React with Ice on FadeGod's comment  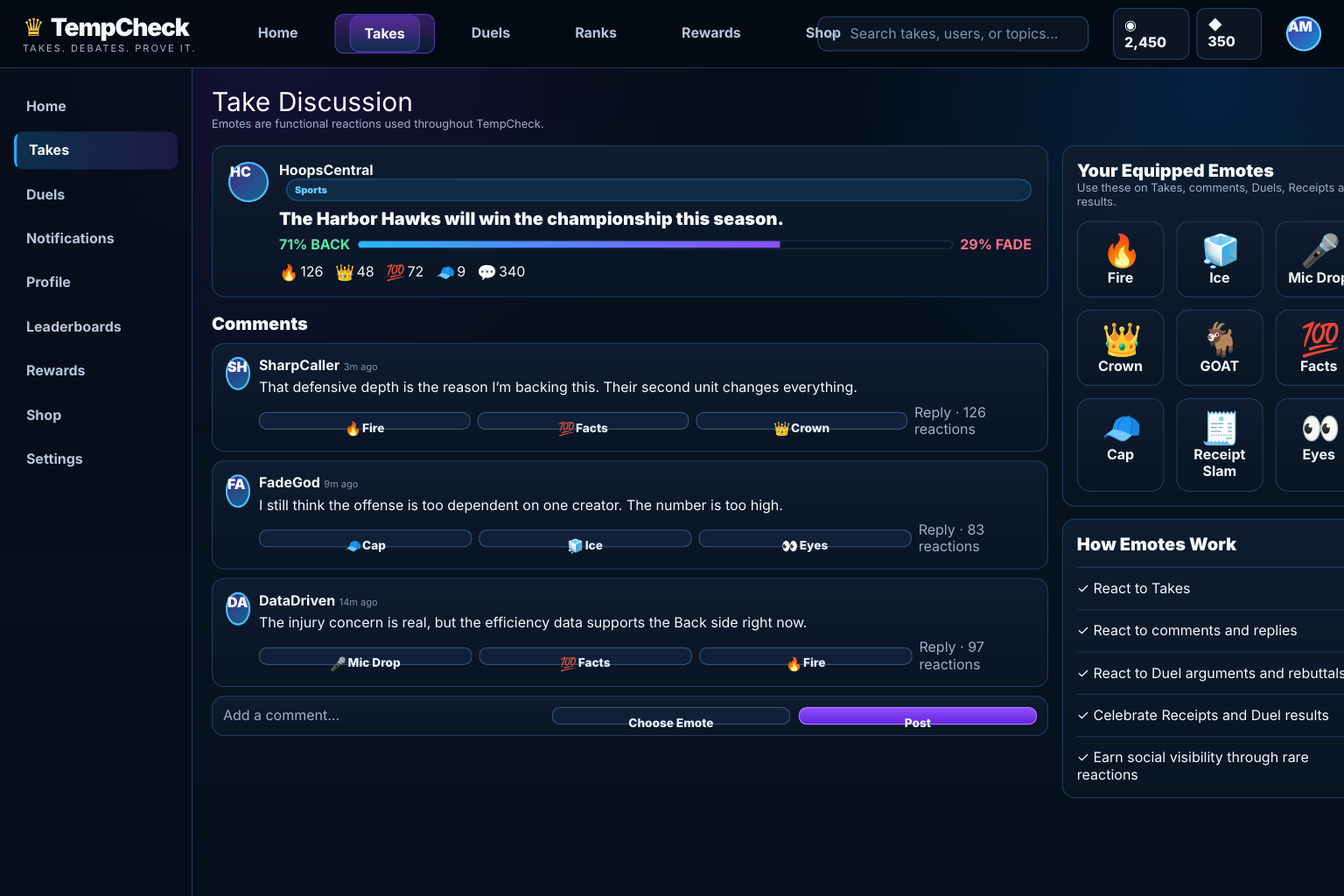coord(585,539)
